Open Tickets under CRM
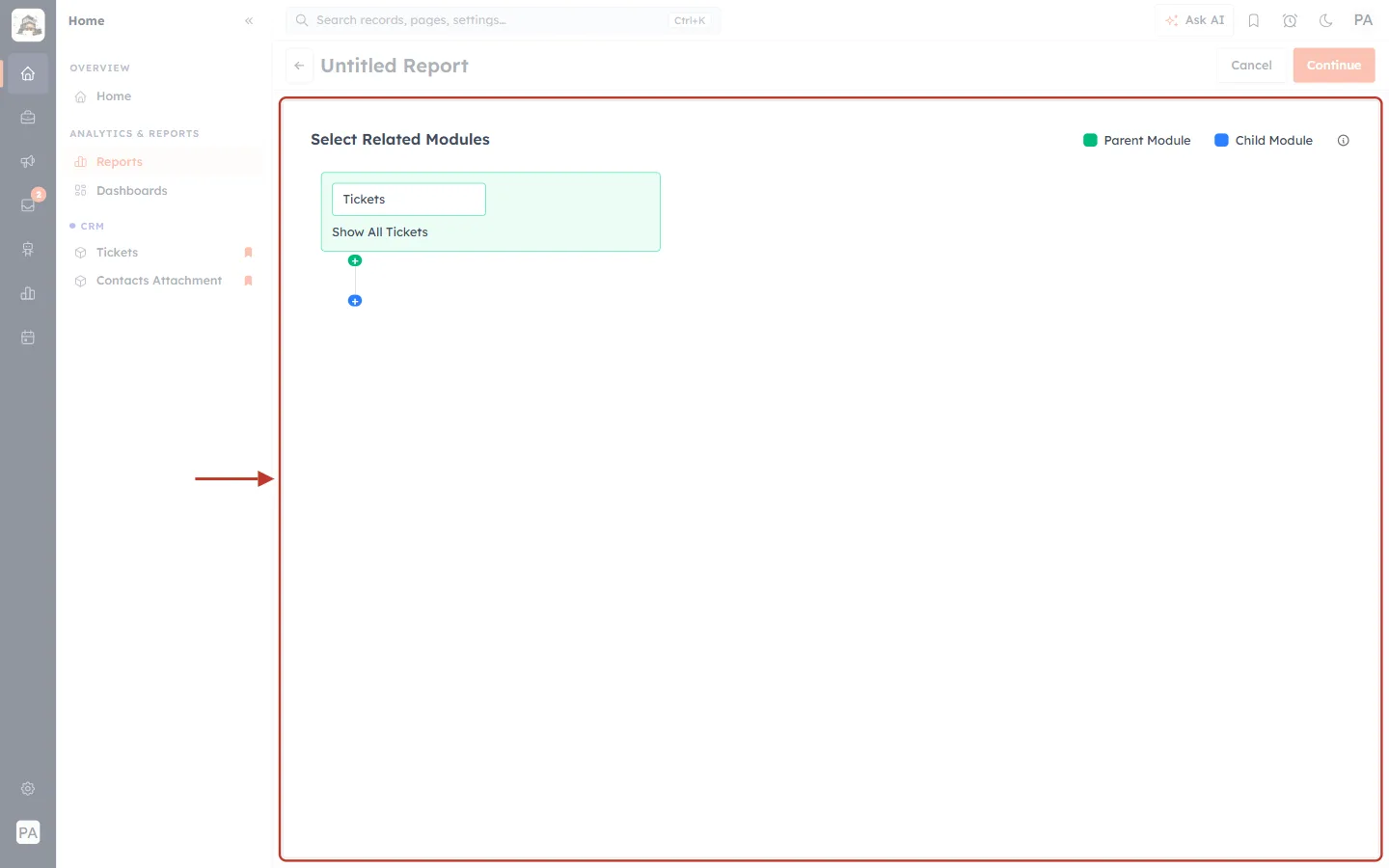Viewport: 1389px width, 868px height. (x=118, y=253)
